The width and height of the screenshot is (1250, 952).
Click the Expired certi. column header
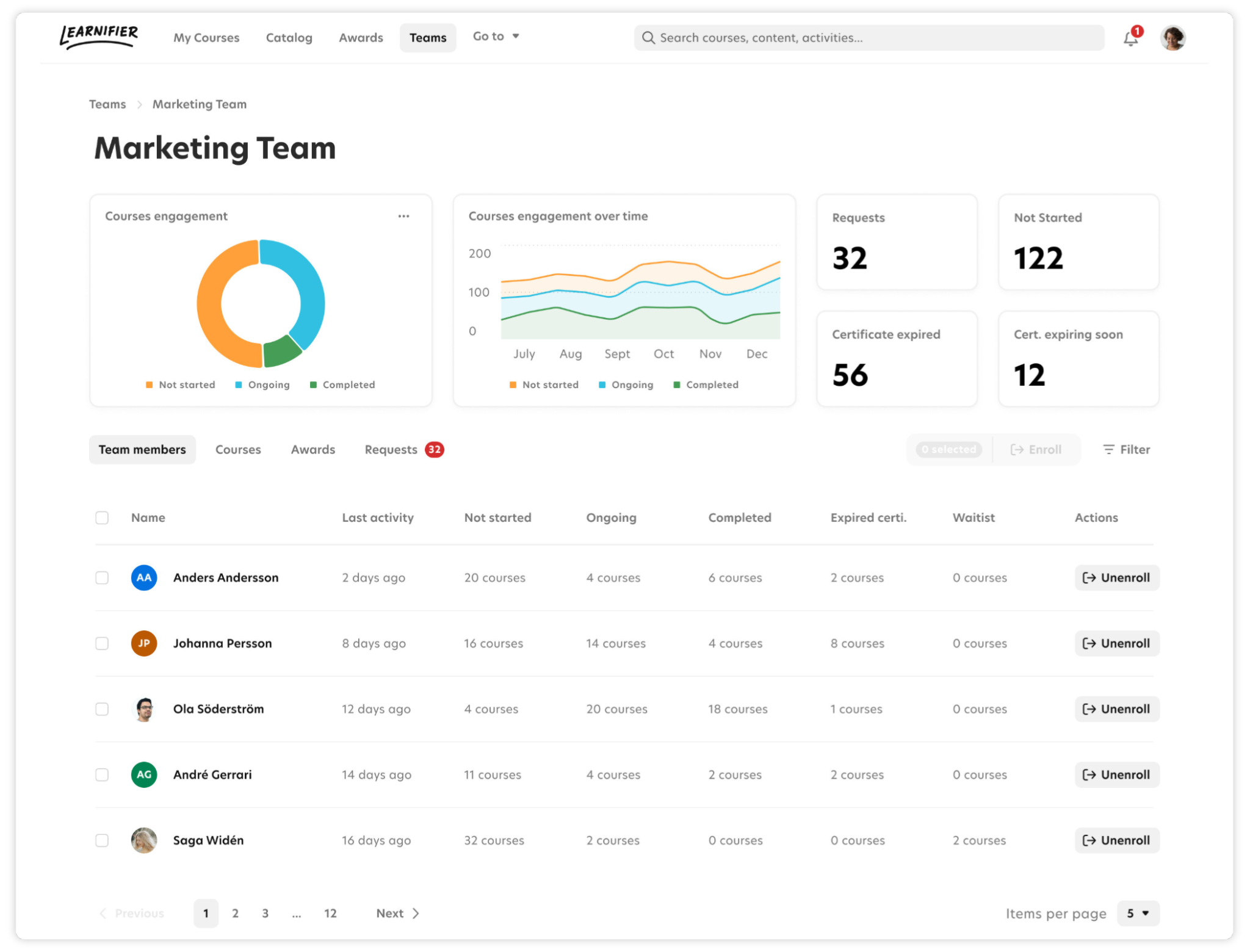869,517
